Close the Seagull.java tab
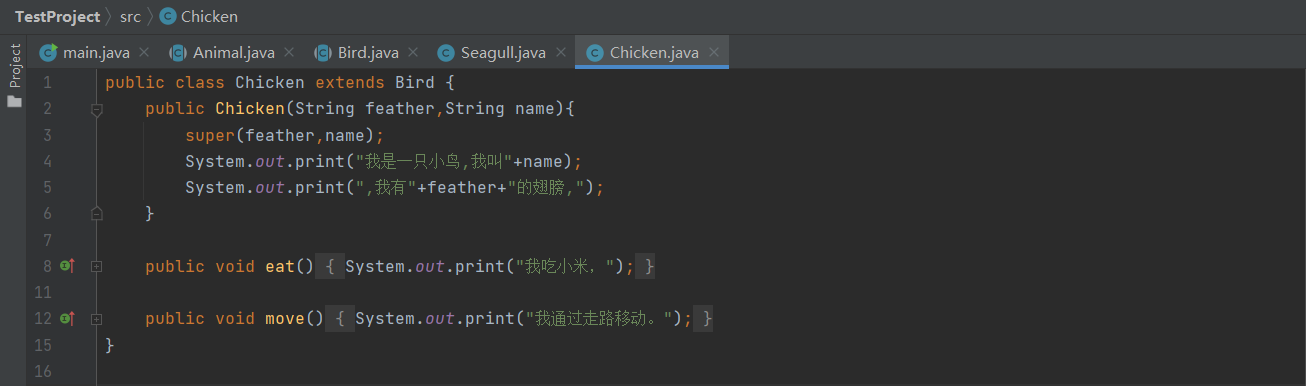The width and height of the screenshot is (1306, 386). point(560,52)
